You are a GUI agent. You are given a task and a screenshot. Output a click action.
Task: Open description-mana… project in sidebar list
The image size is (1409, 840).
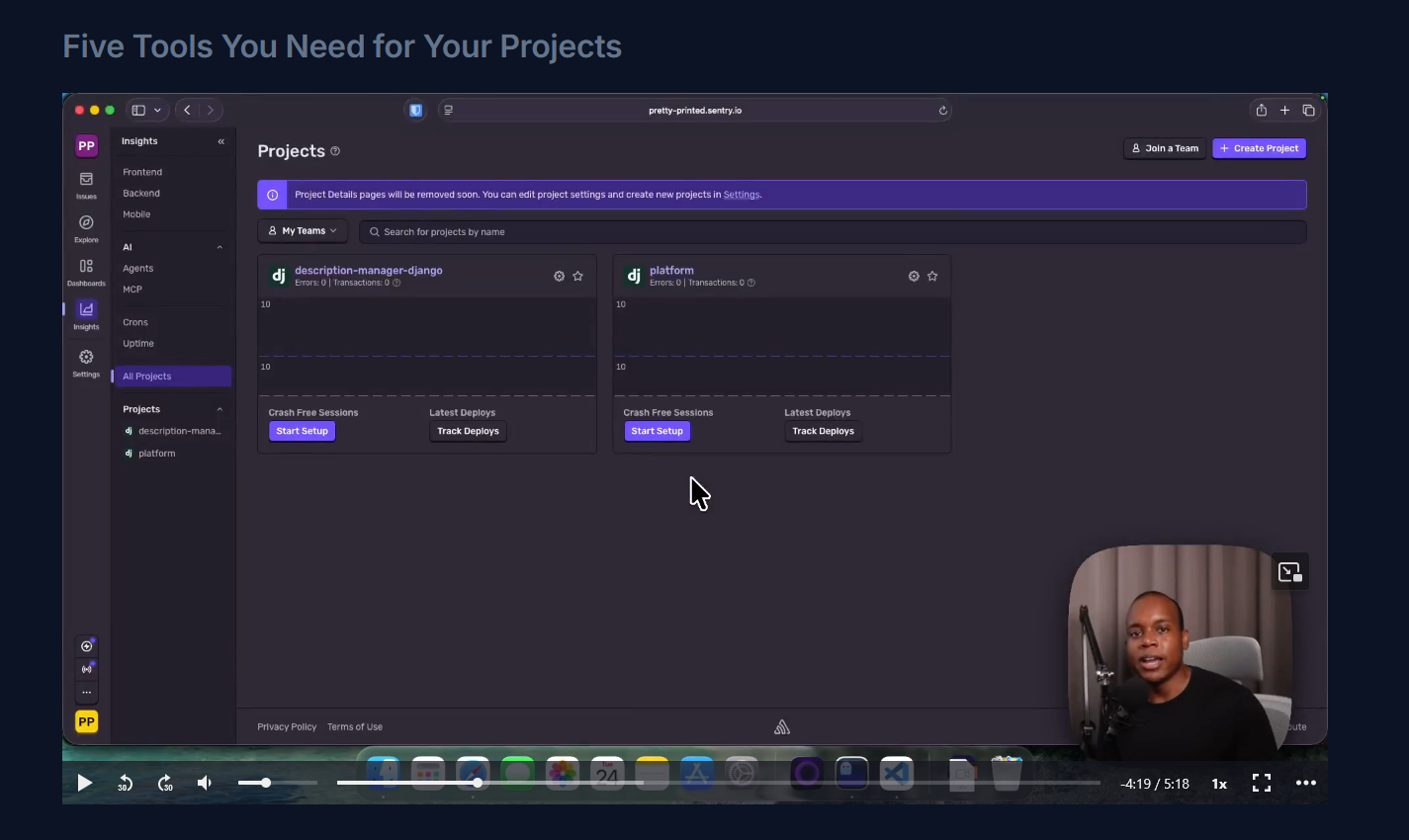[x=173, y=431]
